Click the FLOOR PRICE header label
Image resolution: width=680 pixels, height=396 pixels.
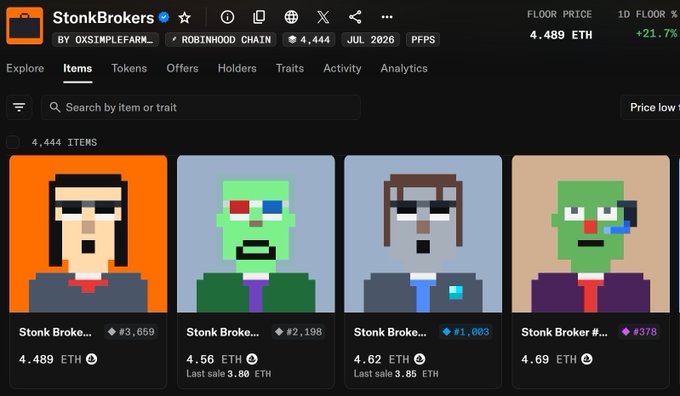559,14
